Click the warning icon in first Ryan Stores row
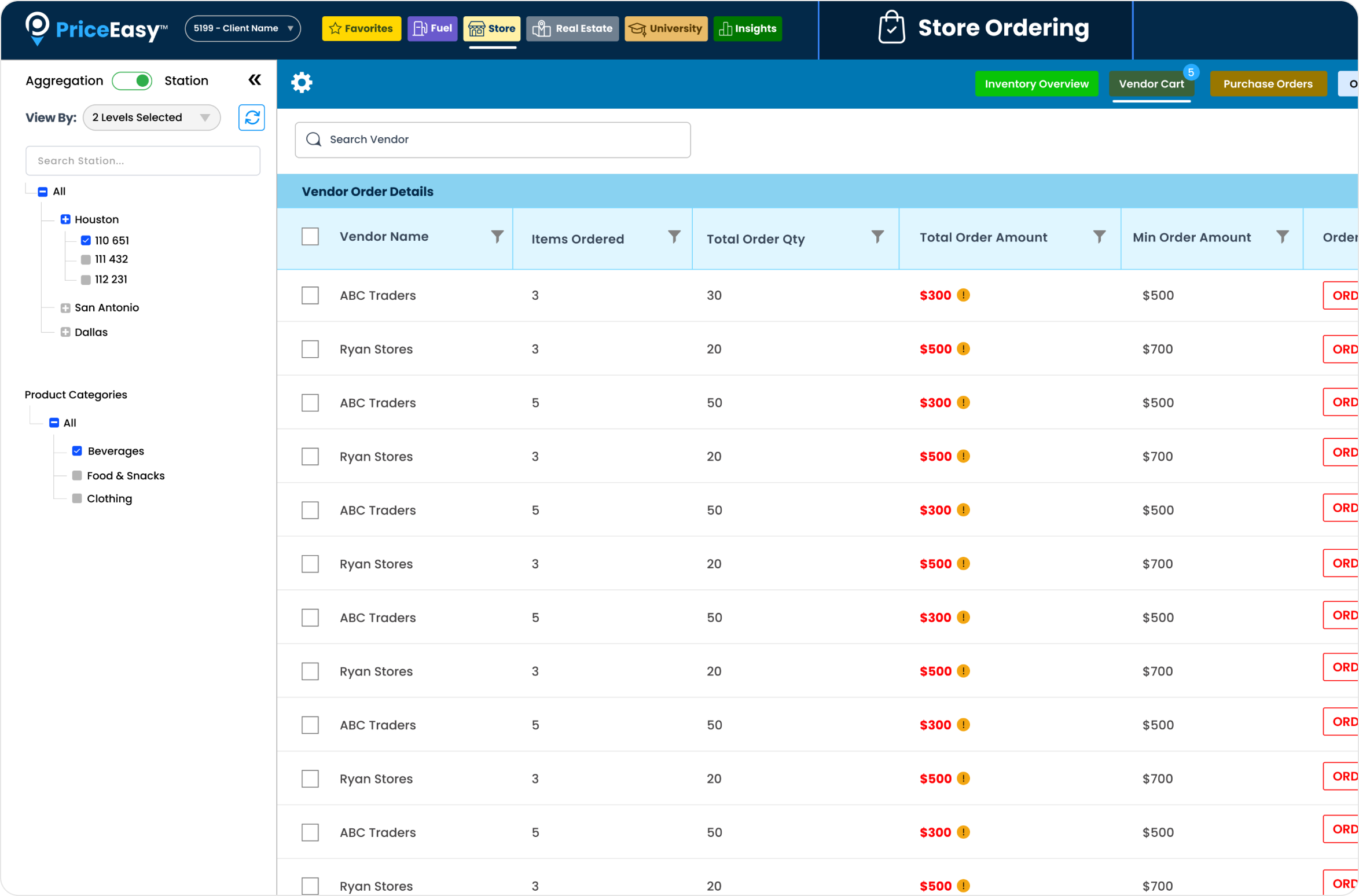Screen dimensions: 1359x896 coord(963,349)
